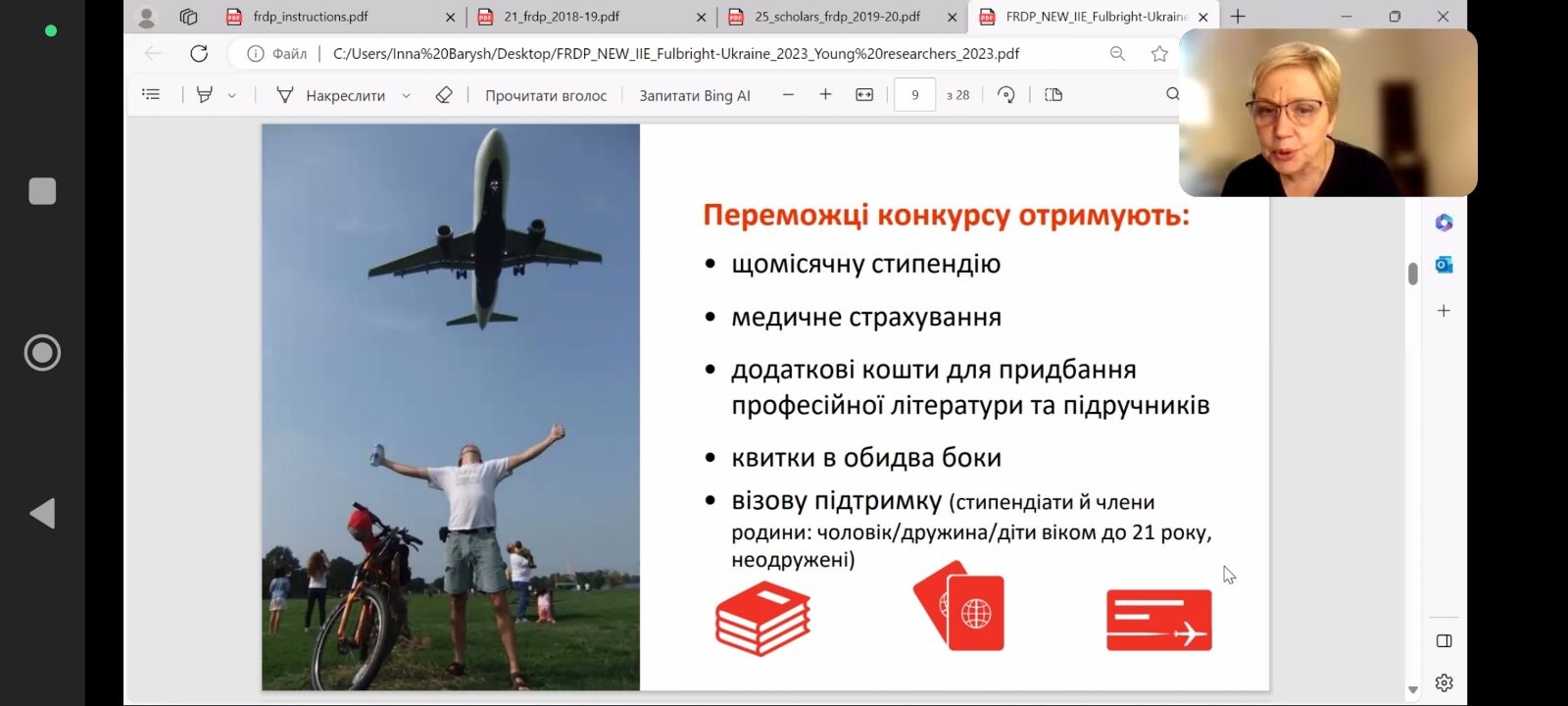Click the page number field showing 9
This screenshot has height=706, width=1568.
point(915,95)
